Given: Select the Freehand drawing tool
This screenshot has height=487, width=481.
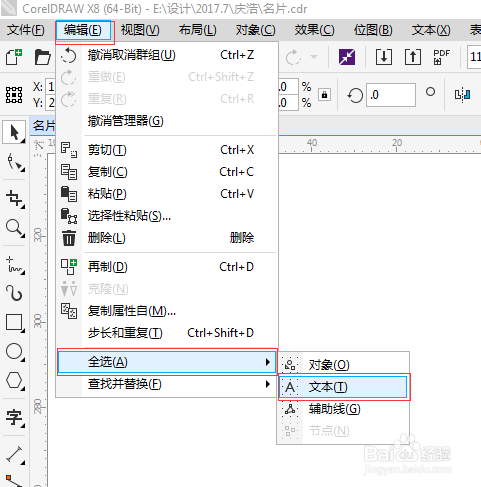Looking at the screenshot, I should (15, 265).
